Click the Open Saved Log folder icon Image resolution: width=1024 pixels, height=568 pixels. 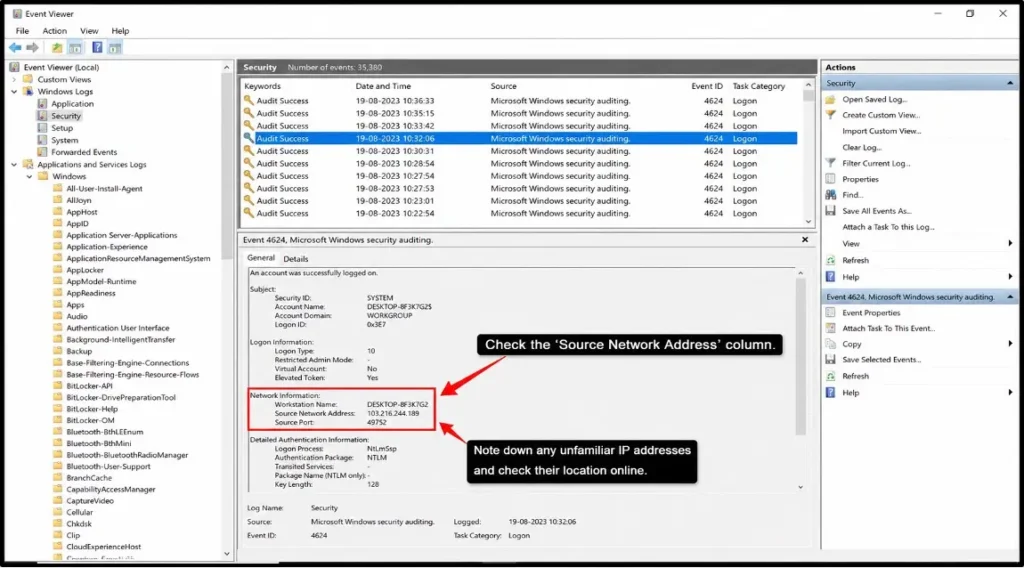coord(831,99)
